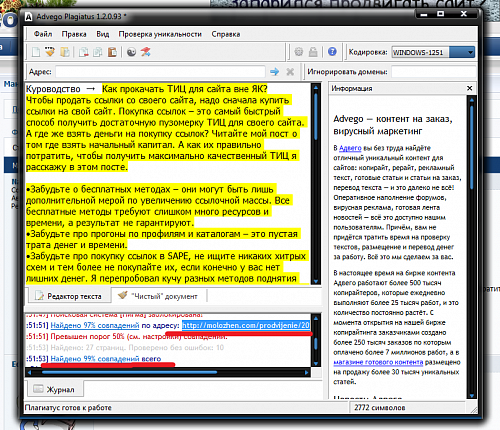The image size is (500, 430).
Task: Open the Справка menu
Action: (226, 34)
